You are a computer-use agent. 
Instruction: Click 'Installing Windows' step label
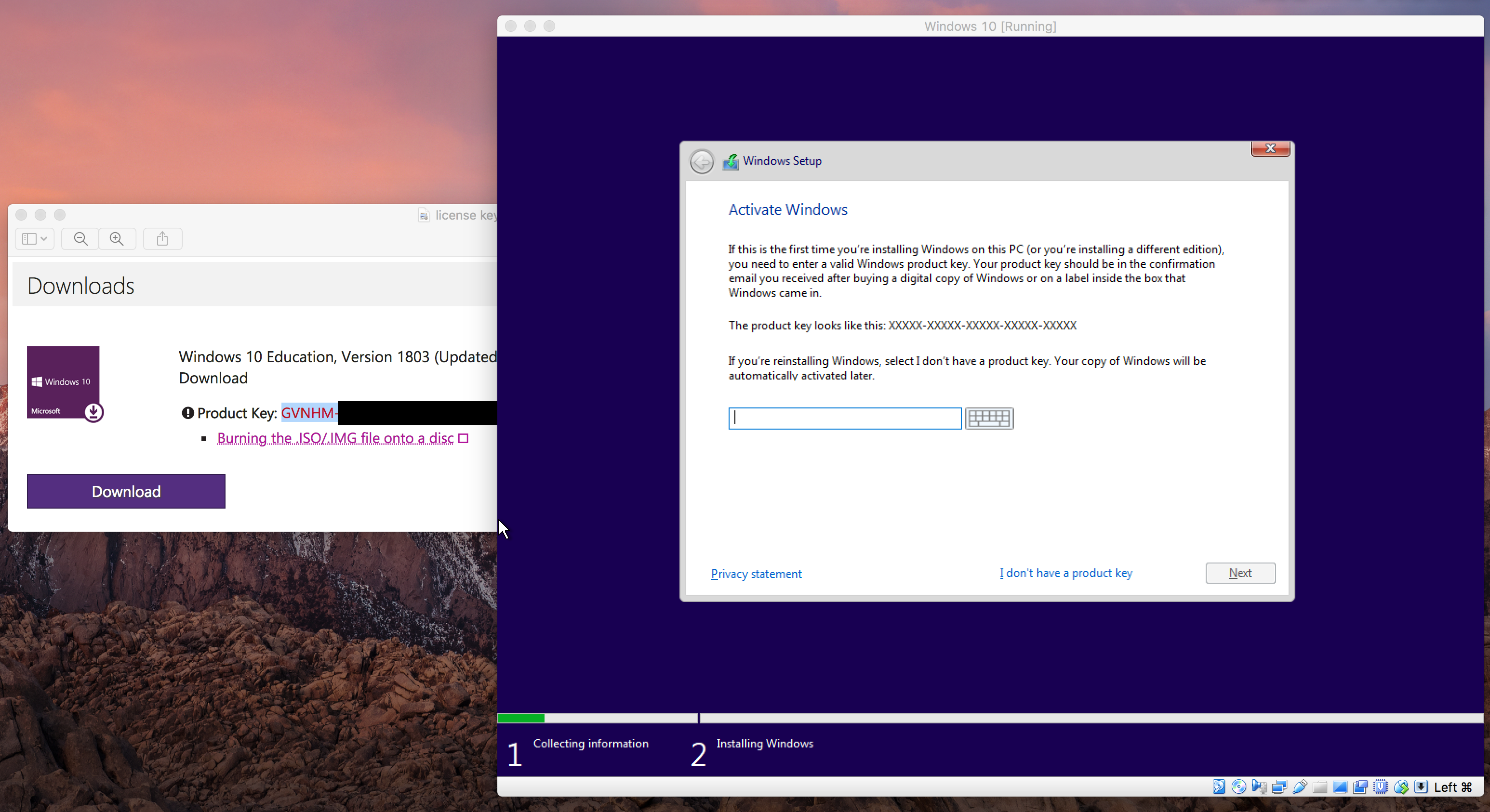pos(765,743)
